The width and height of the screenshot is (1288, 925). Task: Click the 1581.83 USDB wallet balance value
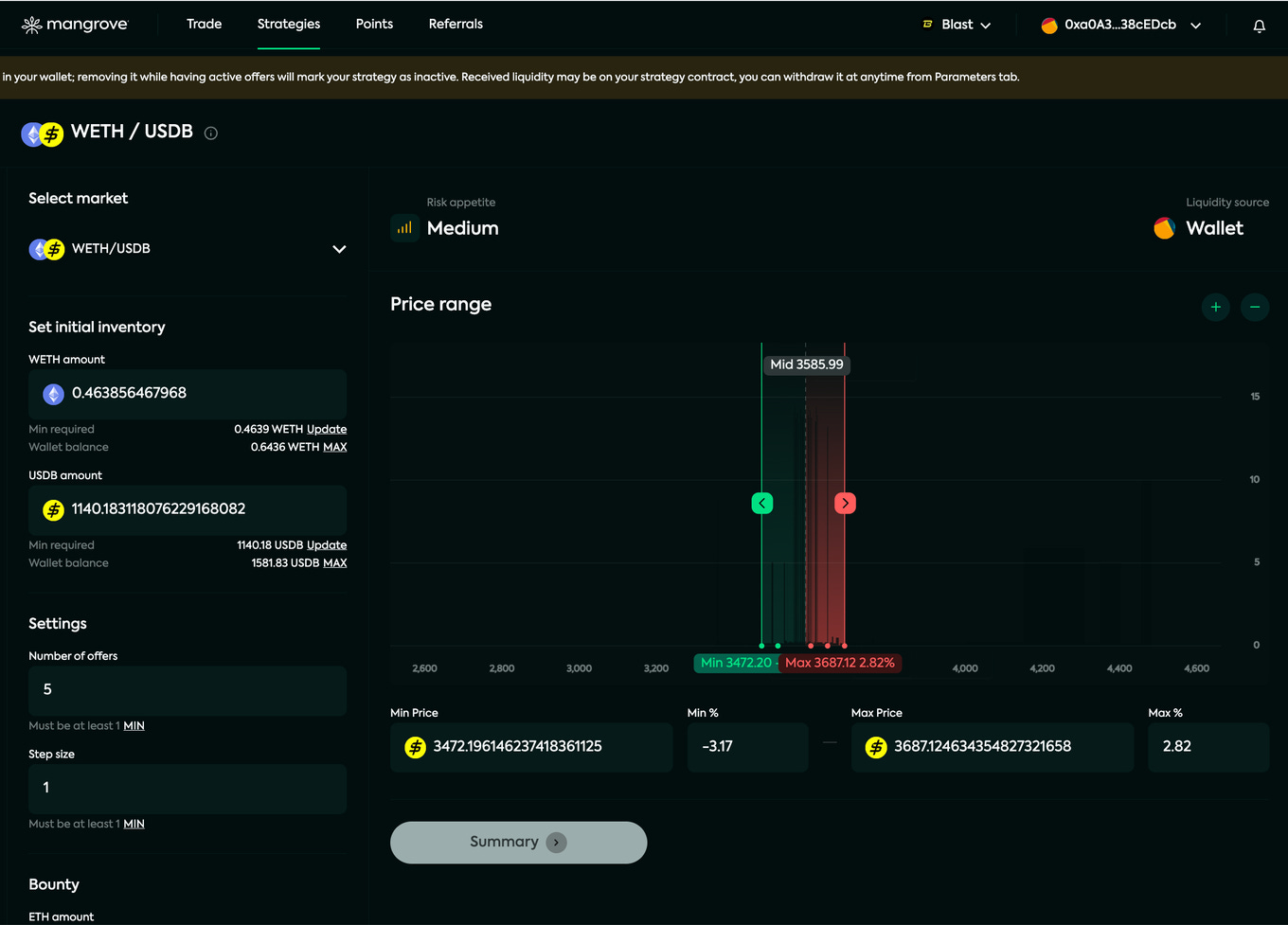click(x=285, y=563)
